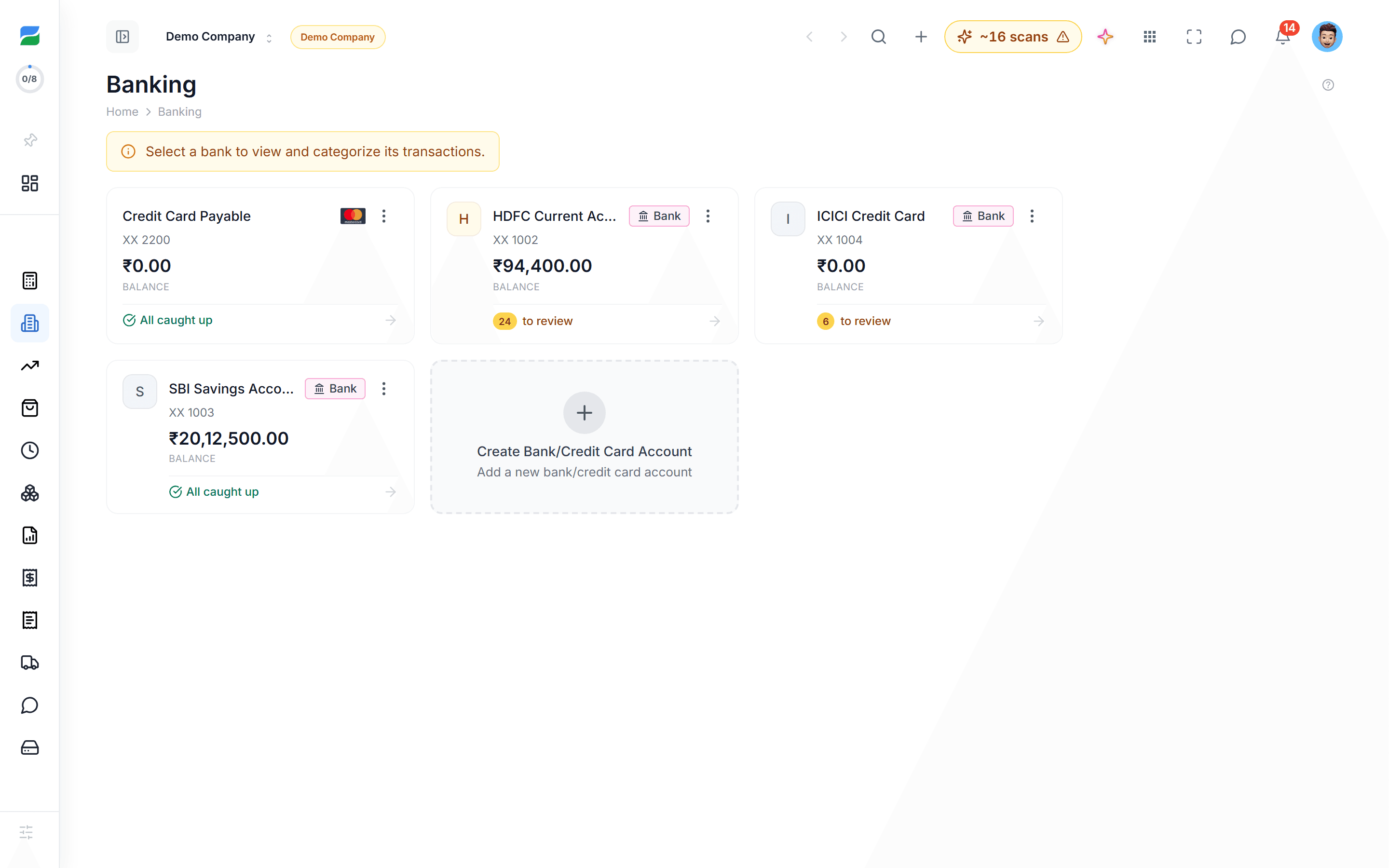
Task: Open the pink sparkle AI assistant icon
Action: click(x=1105, y=37)
